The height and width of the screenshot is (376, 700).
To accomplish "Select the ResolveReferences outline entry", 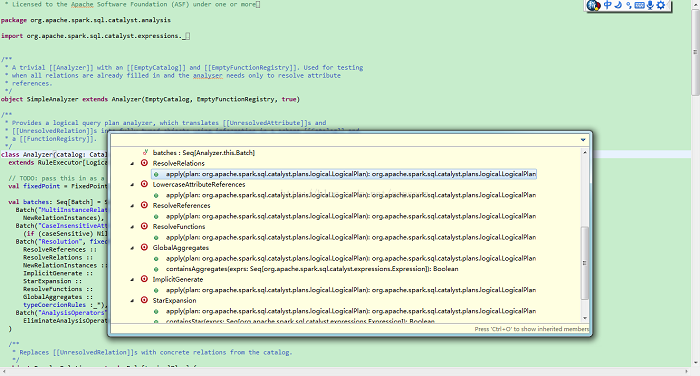I will (x=181, y=205).
